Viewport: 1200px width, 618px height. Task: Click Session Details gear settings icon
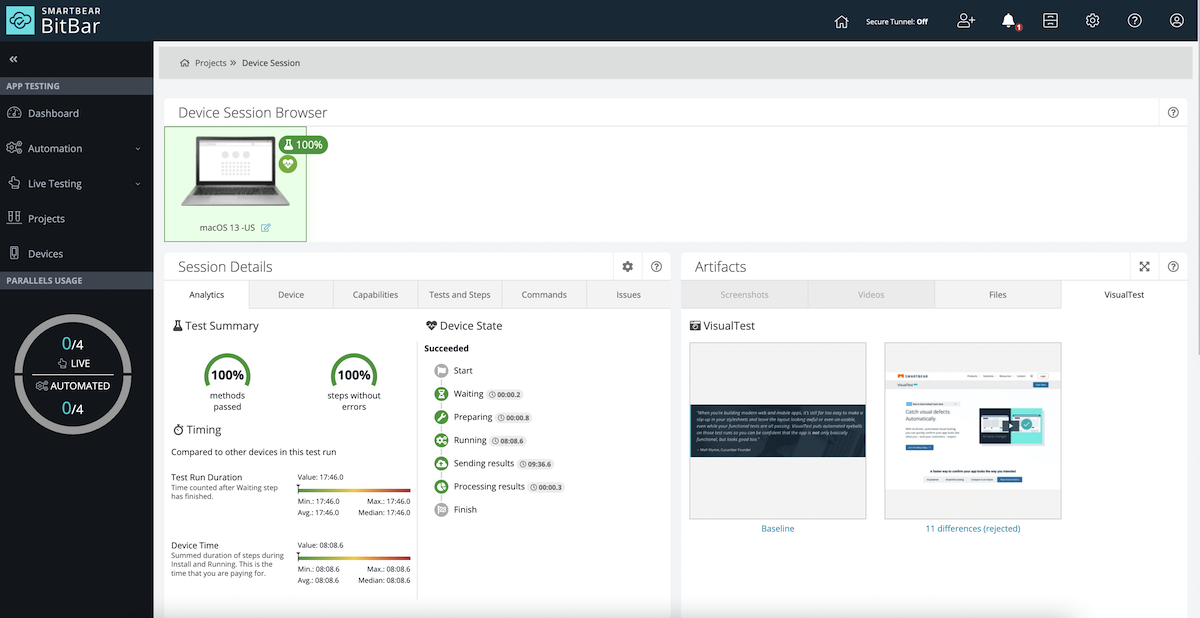[x=628, y=267]
